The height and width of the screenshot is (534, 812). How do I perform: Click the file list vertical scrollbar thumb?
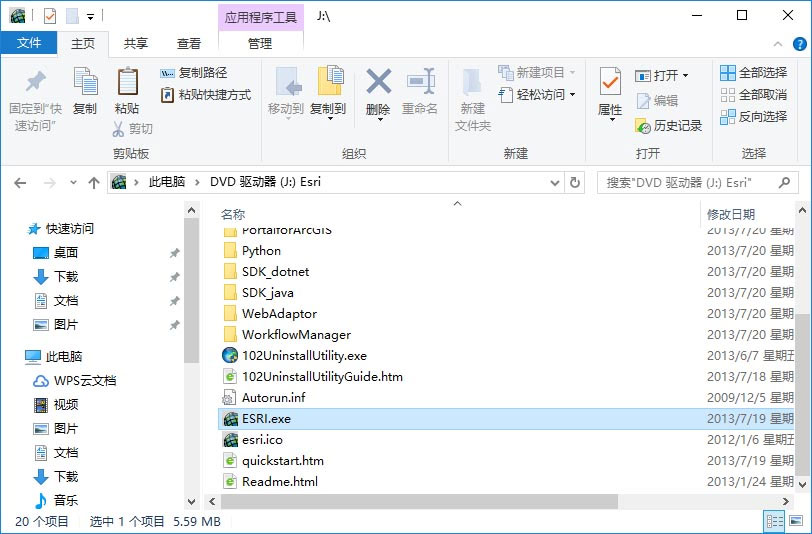coord(802,394)
